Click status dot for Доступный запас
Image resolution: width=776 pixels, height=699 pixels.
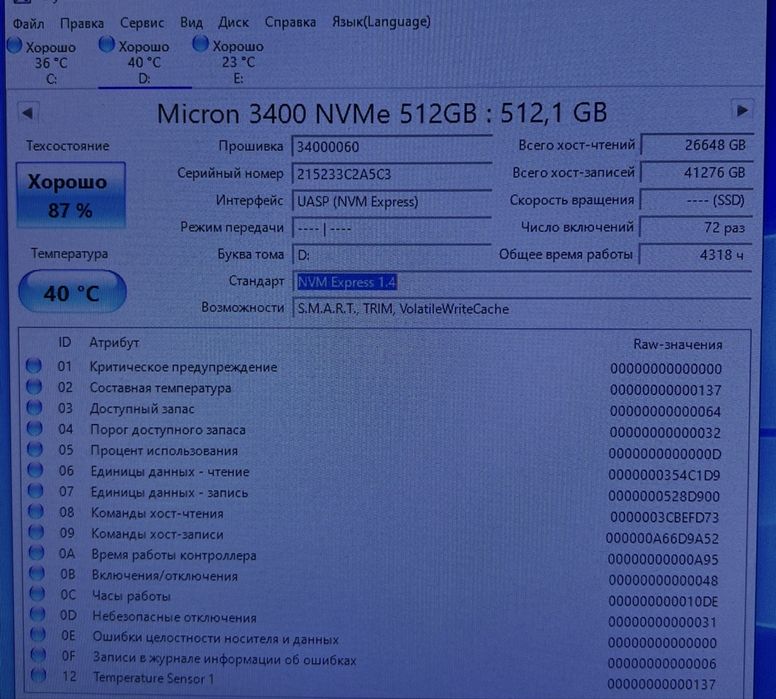coord(35,407)
